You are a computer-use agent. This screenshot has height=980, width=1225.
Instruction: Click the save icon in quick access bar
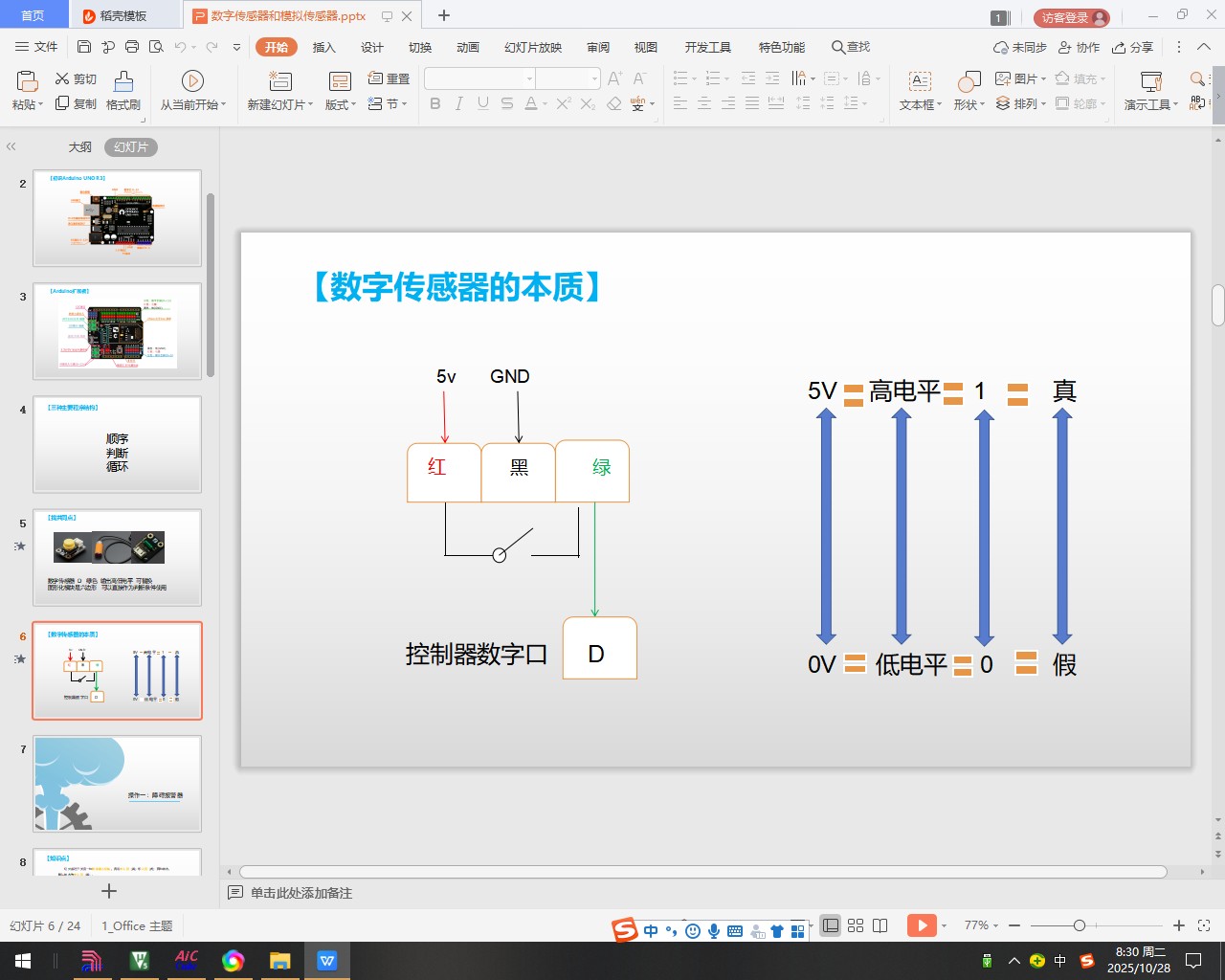[84, 47]
